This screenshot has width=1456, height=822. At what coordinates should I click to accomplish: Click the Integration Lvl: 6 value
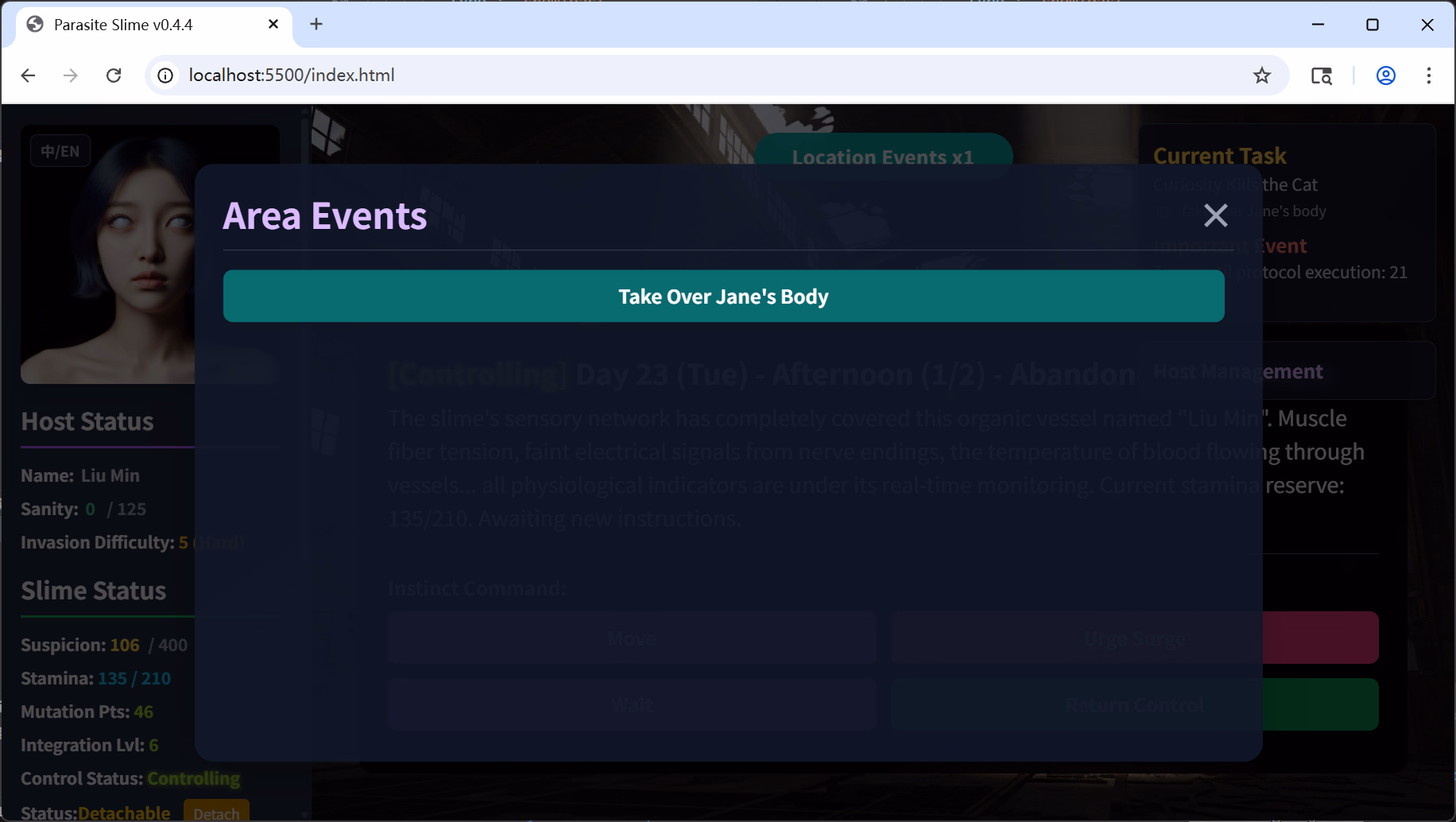click(x=90, y=745)
